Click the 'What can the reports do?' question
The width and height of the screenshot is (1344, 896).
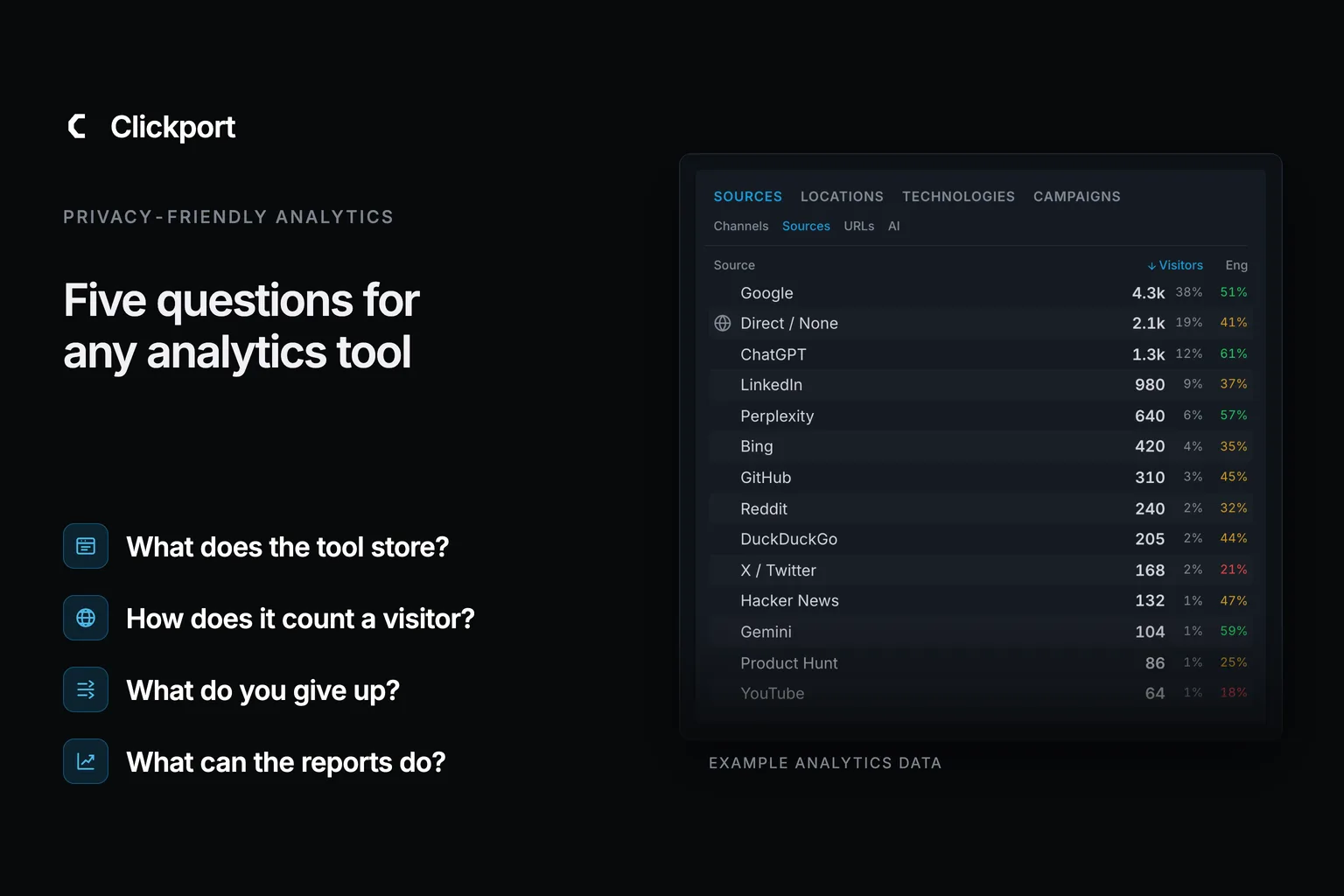[286, 762]
